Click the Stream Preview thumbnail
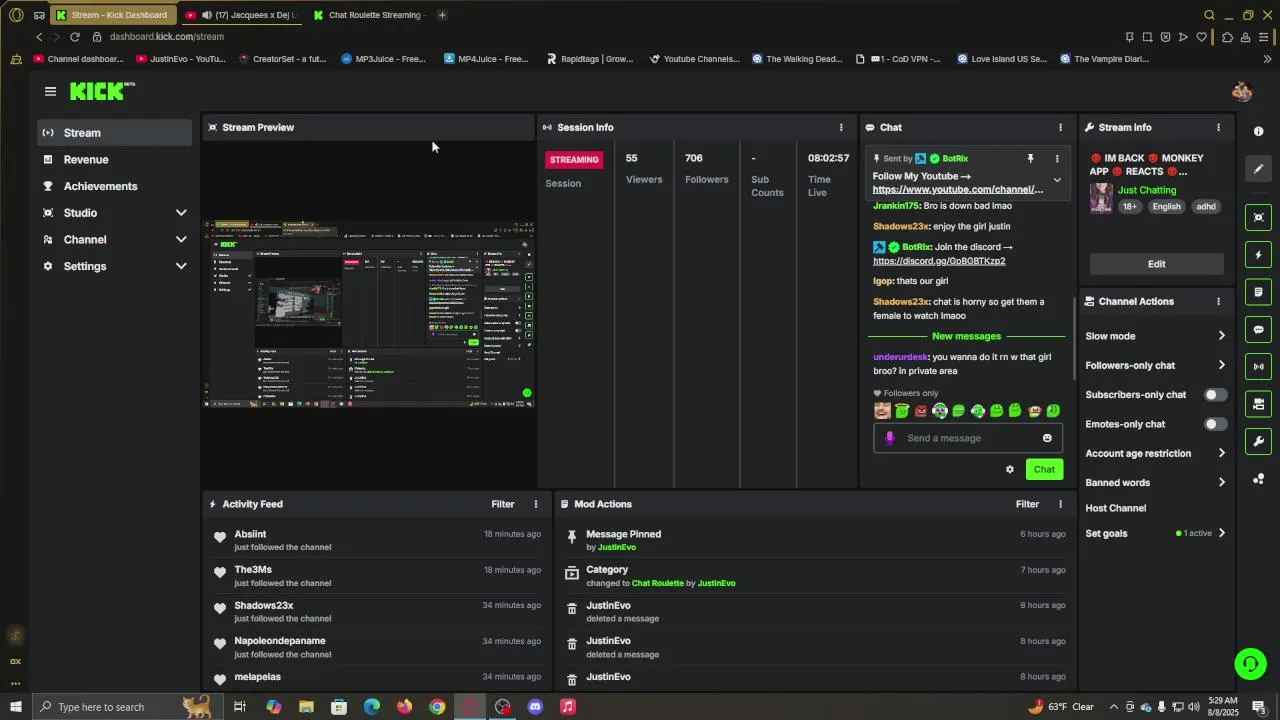The image size is (1280, 720). [x=369, y=313]
